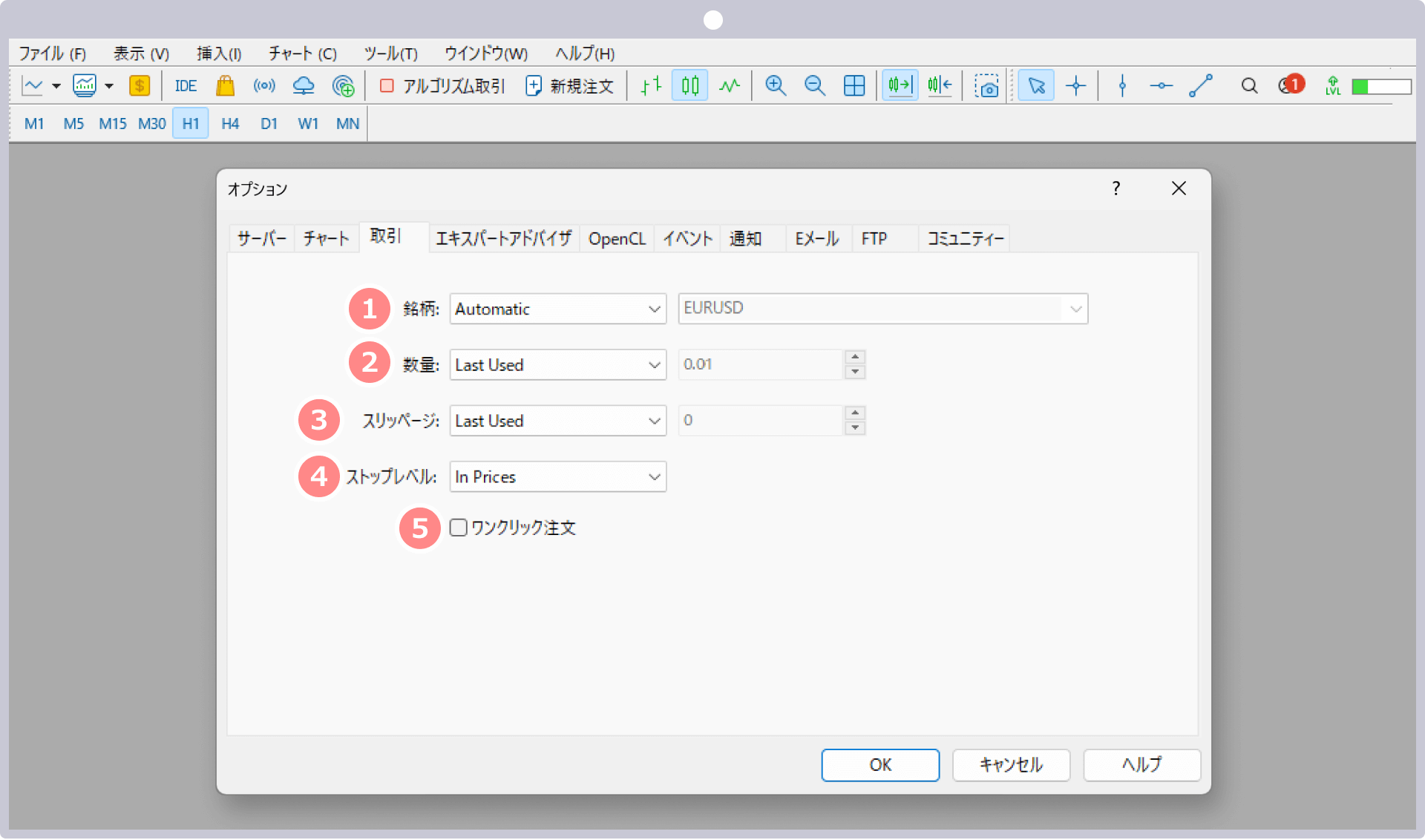Image resolution: width=1425 pixels, height=840 pixels.
Task: Select the M5 timeframe
Action: tap(73, 124)
